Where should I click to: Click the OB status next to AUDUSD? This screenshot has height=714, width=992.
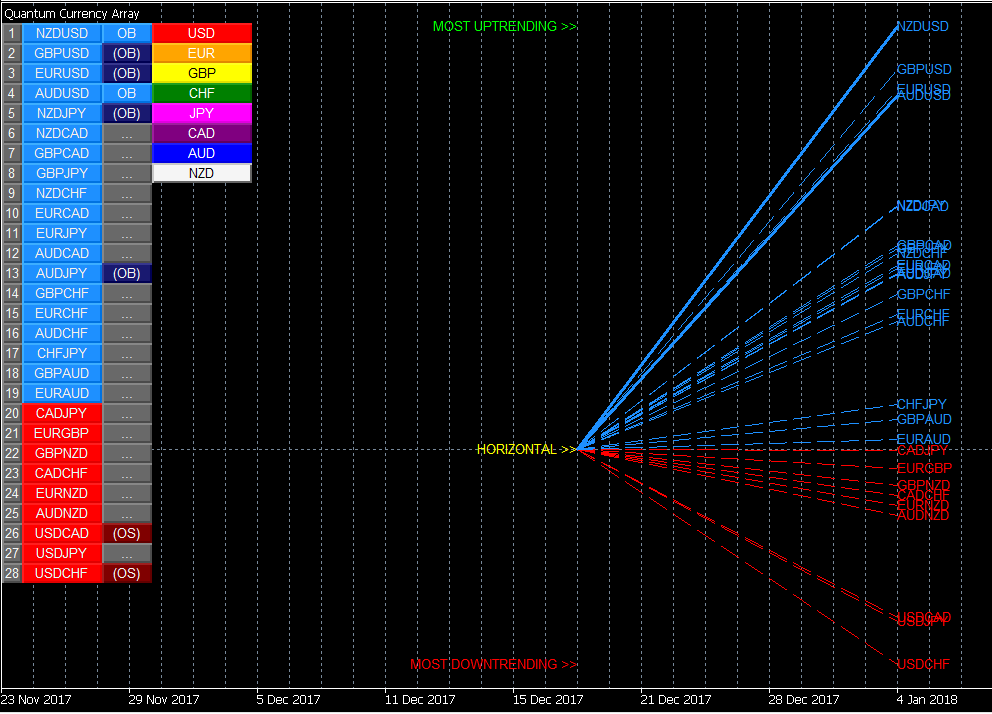pyautogui.click(x=127, y=93)
